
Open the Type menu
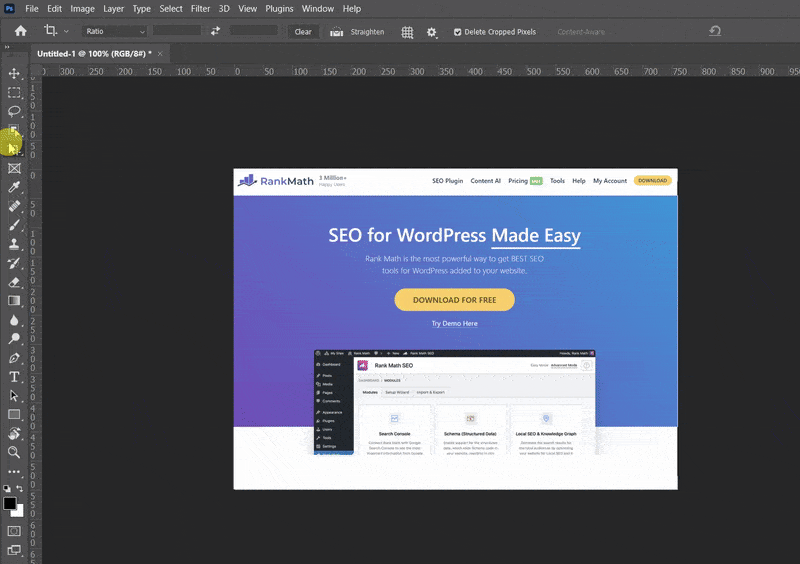141,9
